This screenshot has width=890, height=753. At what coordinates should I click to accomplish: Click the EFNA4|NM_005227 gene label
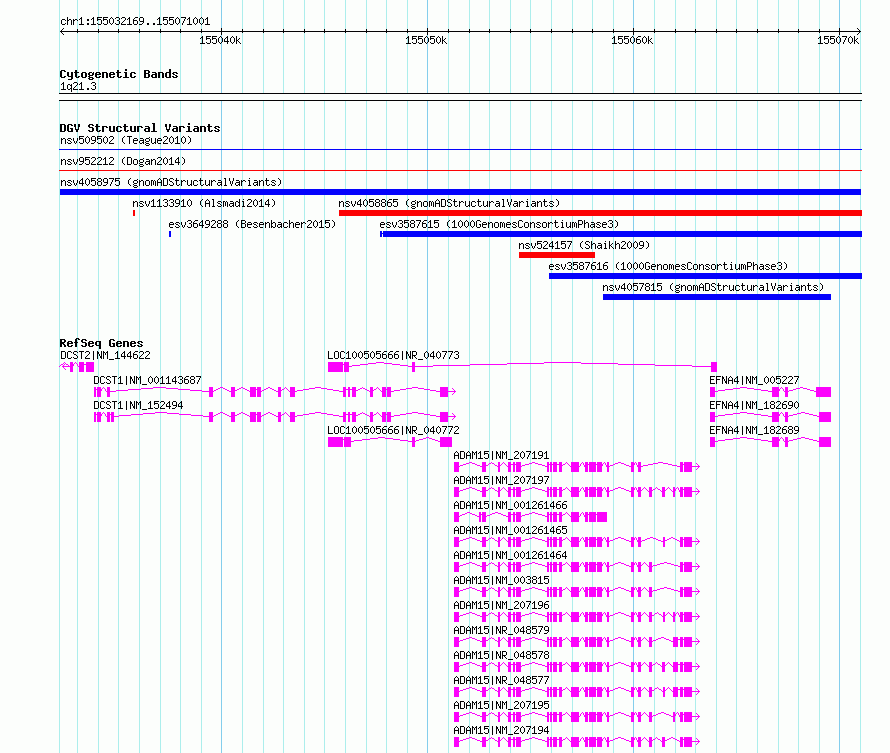[x=754, y=380]
